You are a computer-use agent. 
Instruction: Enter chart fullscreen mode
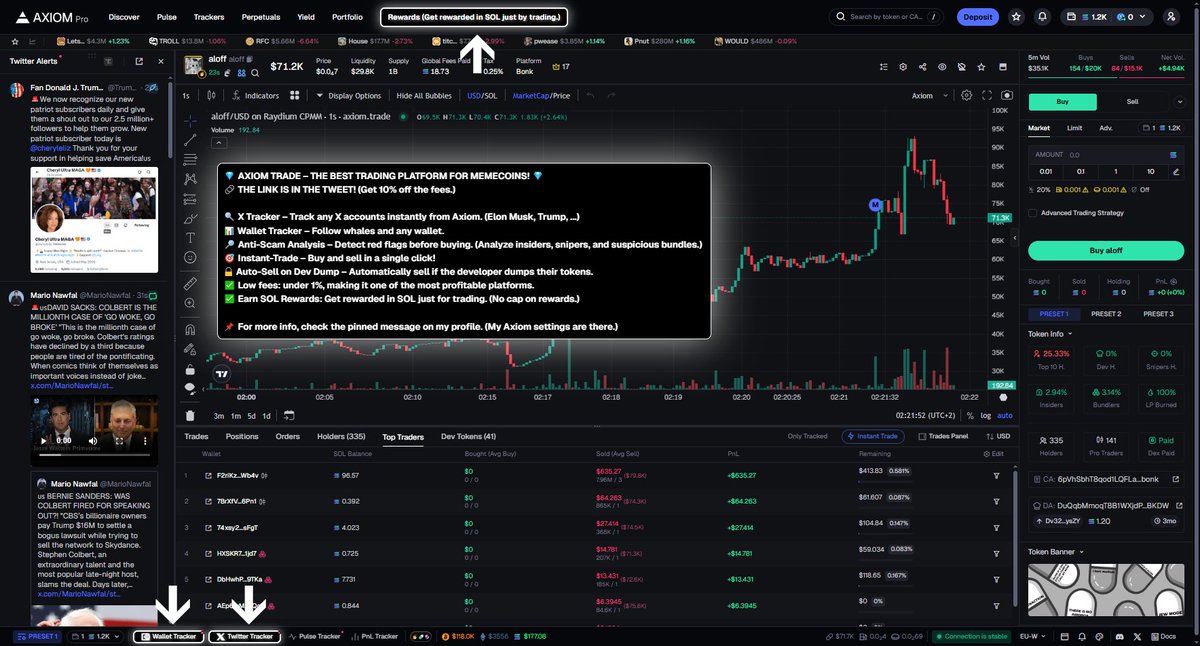click(987, 96)
